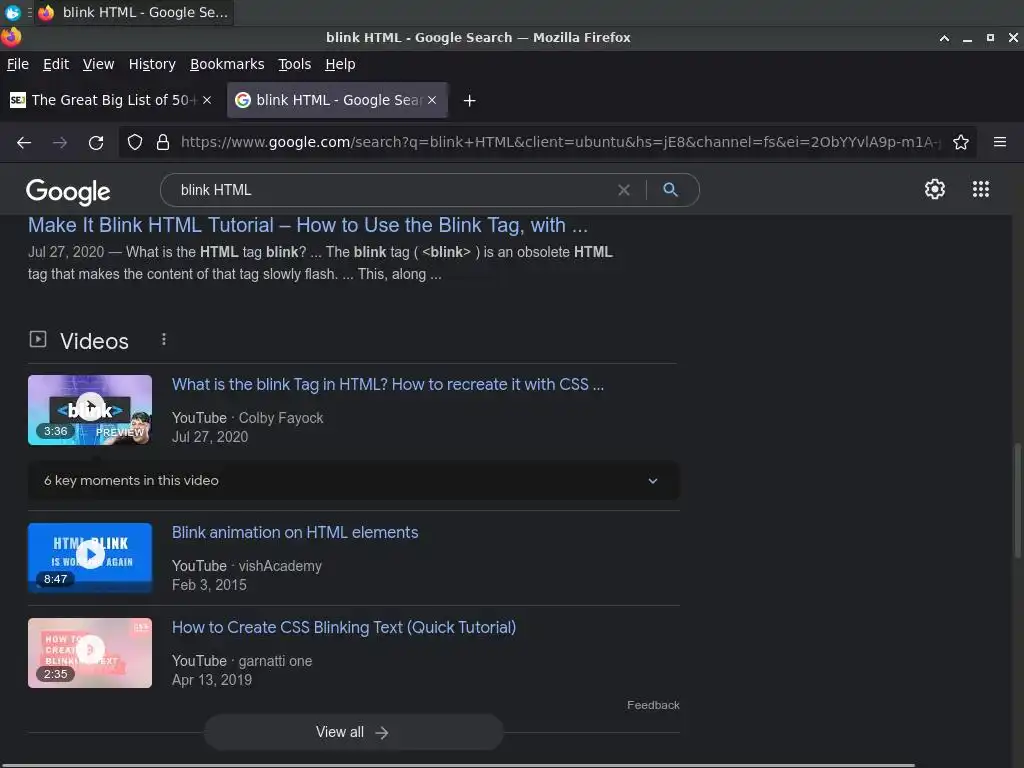Click the garnatti one channel name
The height and width of the screenshot is (768, 1024).
(x=275, y=661)
